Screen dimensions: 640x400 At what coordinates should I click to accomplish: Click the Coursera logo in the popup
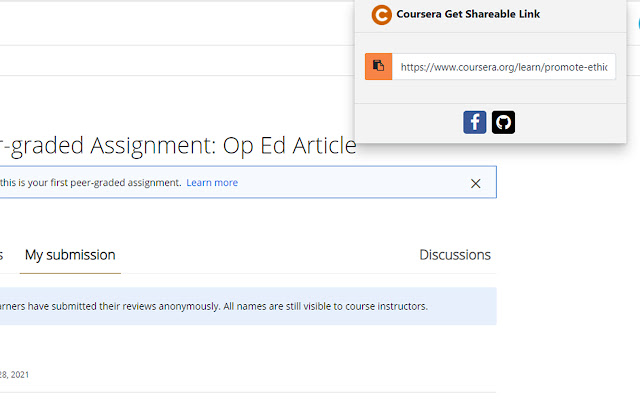(381, 15)
